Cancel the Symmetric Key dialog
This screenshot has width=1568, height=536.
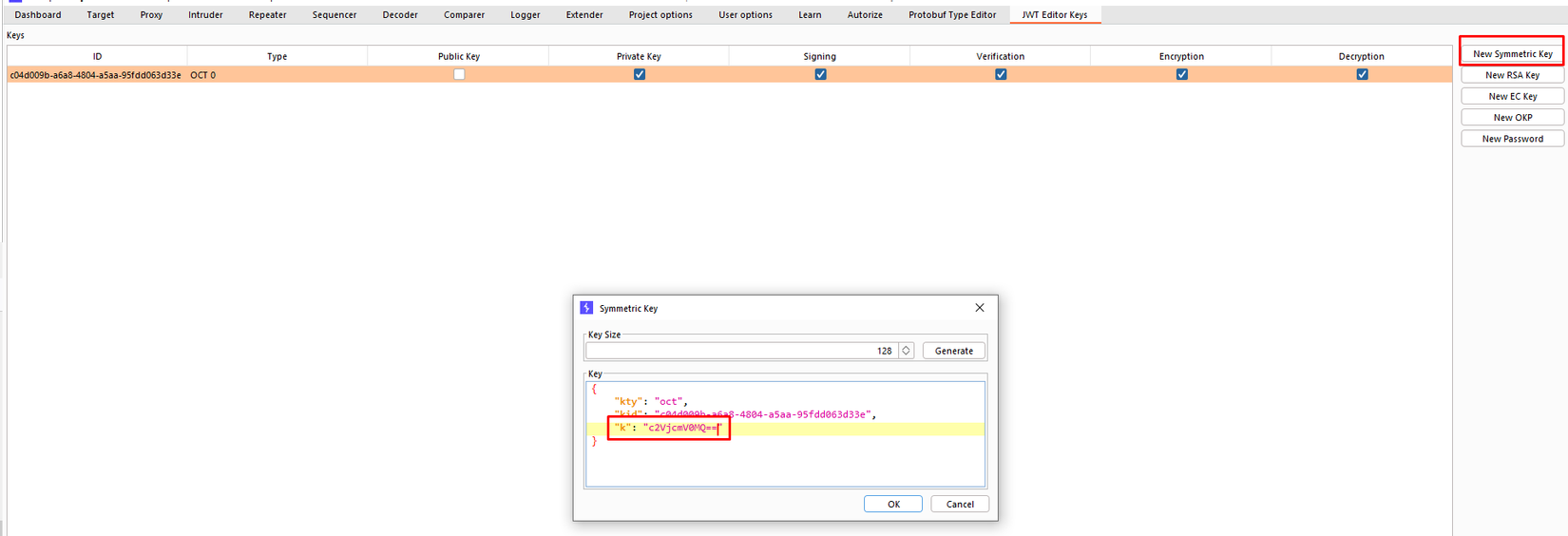pos(960,504)
